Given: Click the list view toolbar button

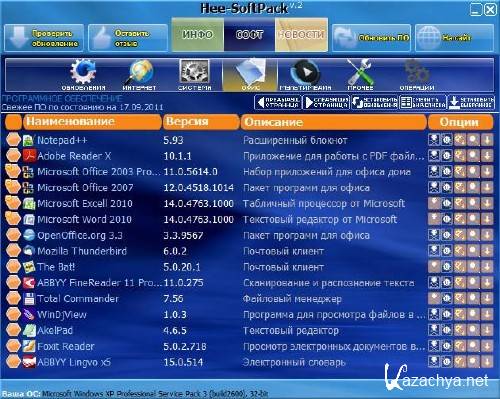Looking at the screenshot, I should coord(423,102).
